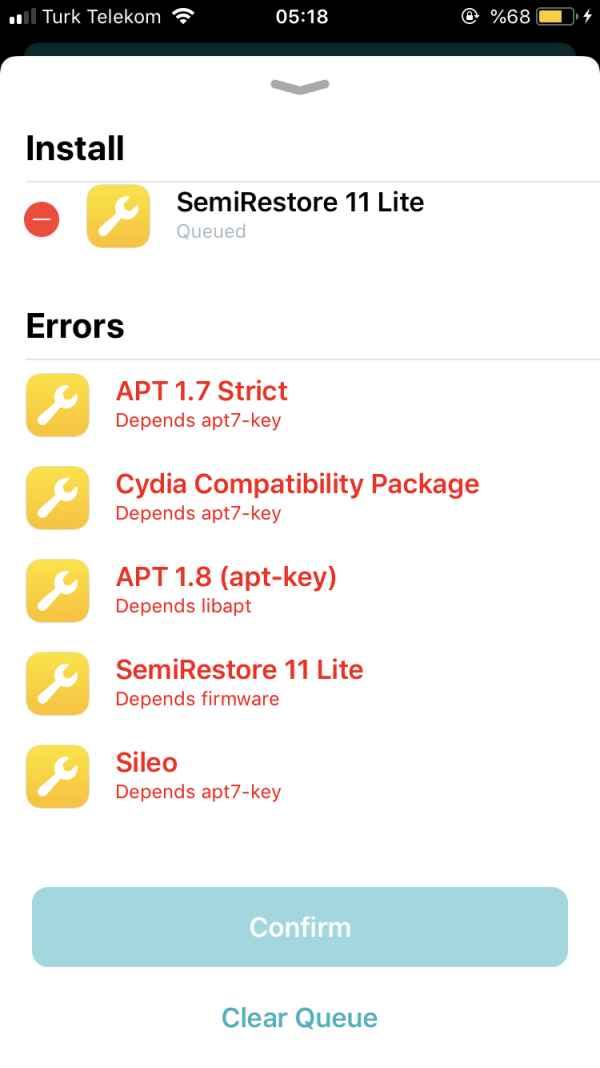Select the Cydia Compatibility Package error title
The width and height of the screenshot is (600, 1068).
[x=297, y=484]
